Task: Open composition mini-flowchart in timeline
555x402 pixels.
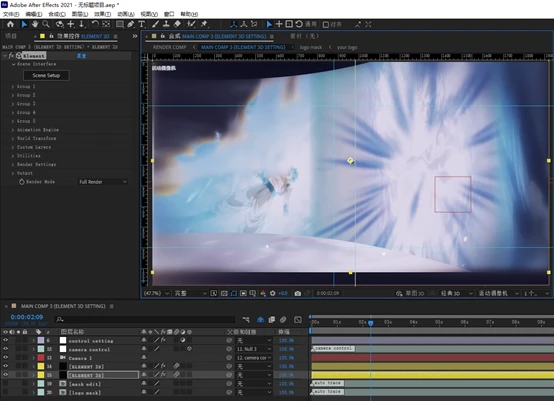Action: (x=246, y=320)
